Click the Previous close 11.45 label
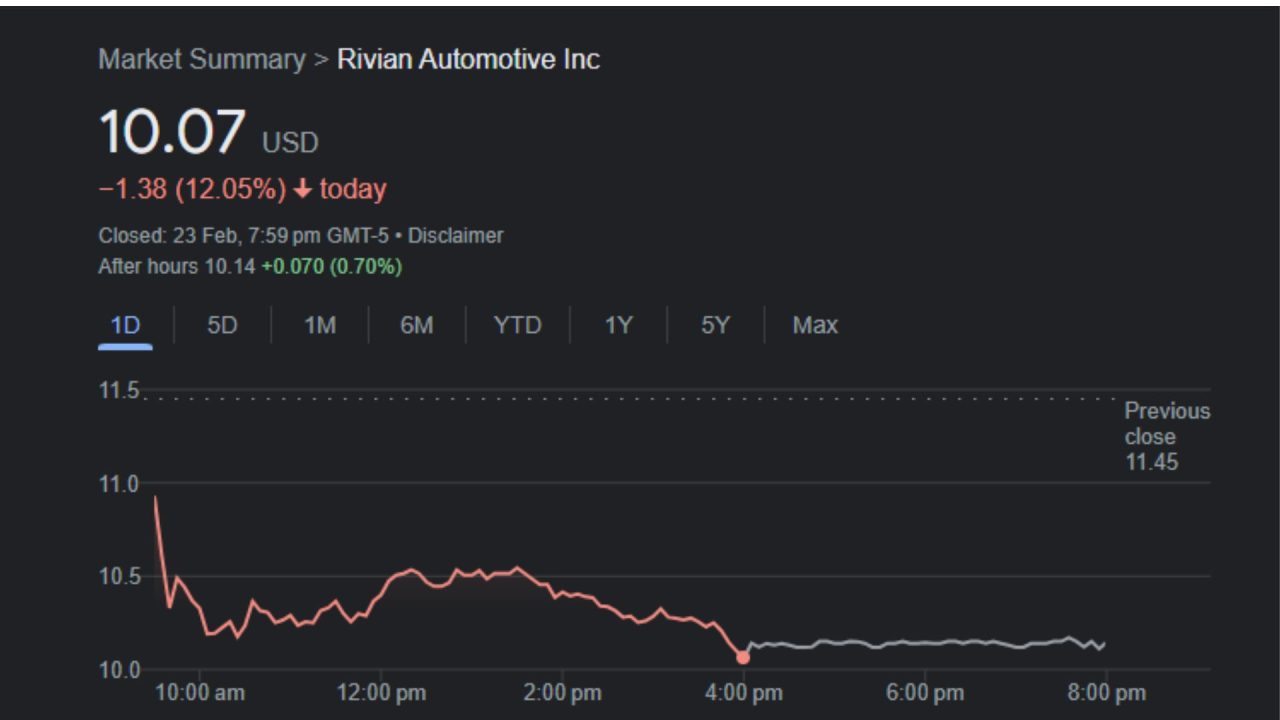This screenshot has height=720, width=1280. [x=1167, y=436]
